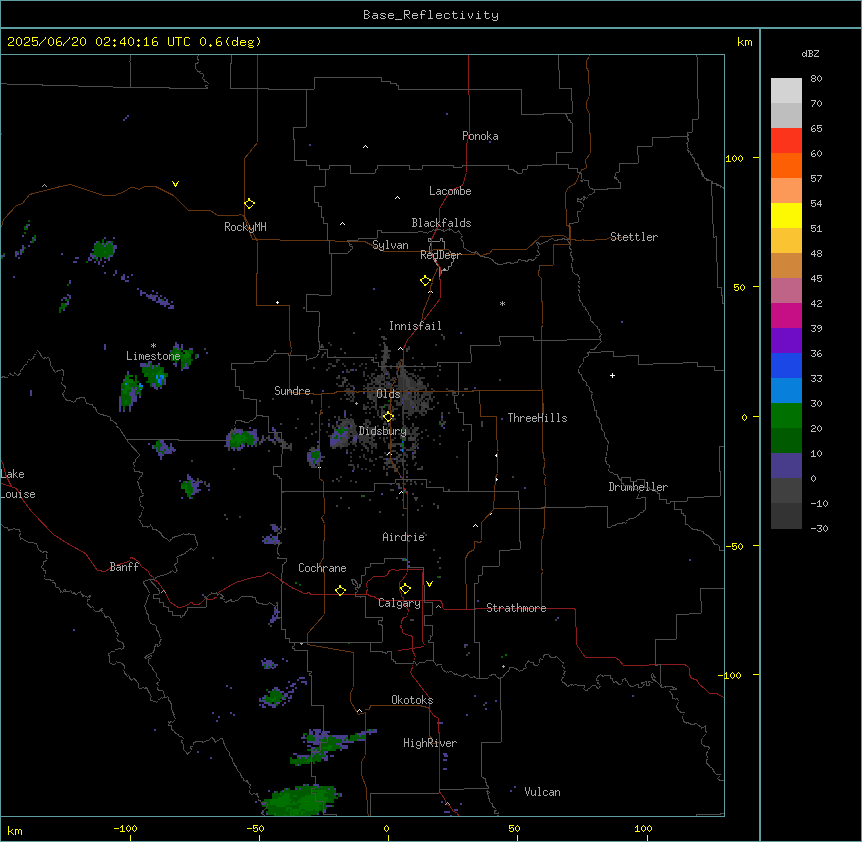Click the light blue 30-33 dBZ swatch
This screenshot has width=862, height=842.
click(x=786, y=390)
